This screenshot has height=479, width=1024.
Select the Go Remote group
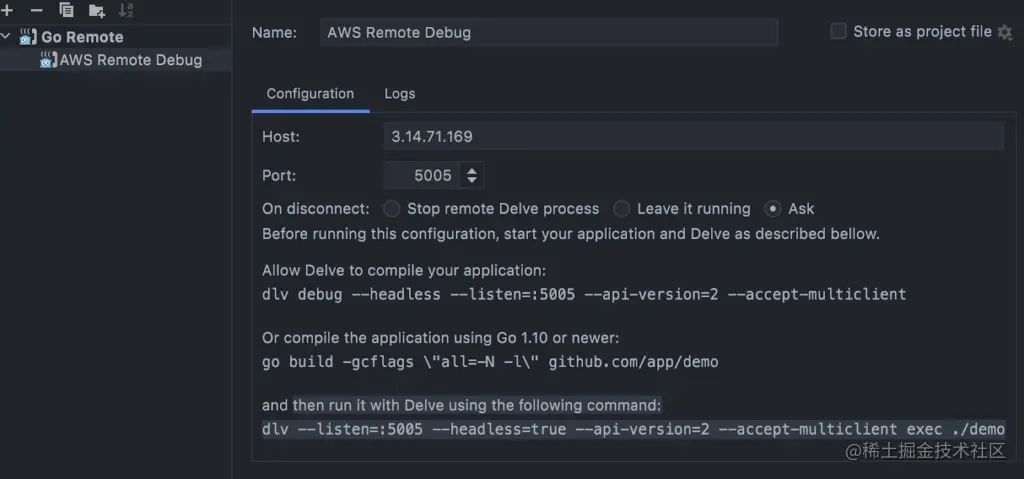tap(82, 37)
